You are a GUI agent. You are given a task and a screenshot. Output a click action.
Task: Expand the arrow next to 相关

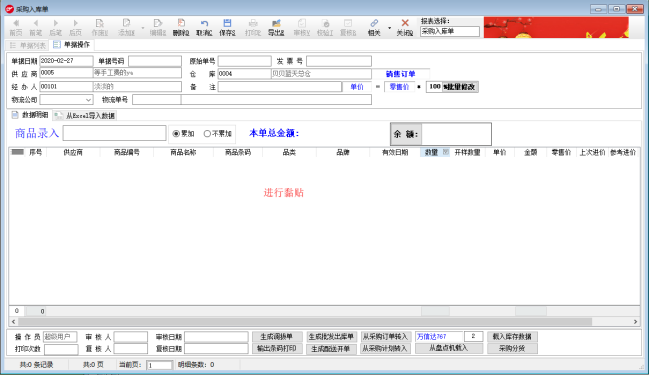pyautogui.click(x=389, y=28)
